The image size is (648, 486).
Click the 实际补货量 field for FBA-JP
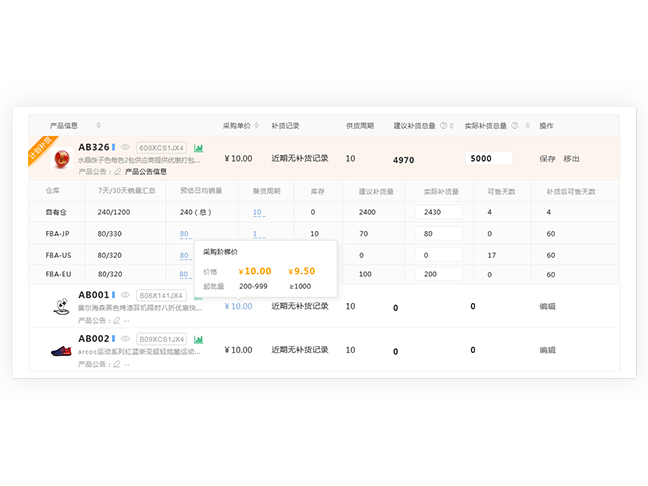[x=439, y=234]
